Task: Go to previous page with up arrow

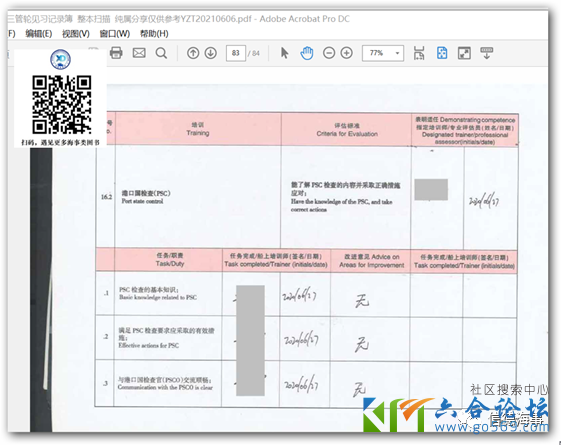Action: [193, 53]
